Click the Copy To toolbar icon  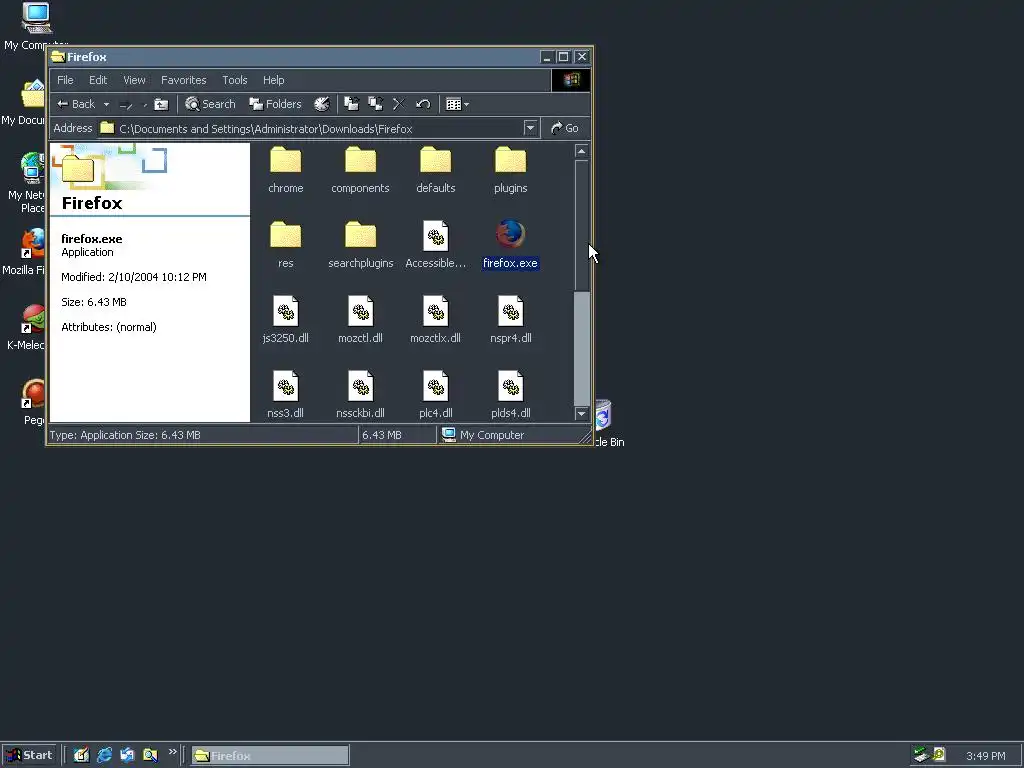coord(376,104)
